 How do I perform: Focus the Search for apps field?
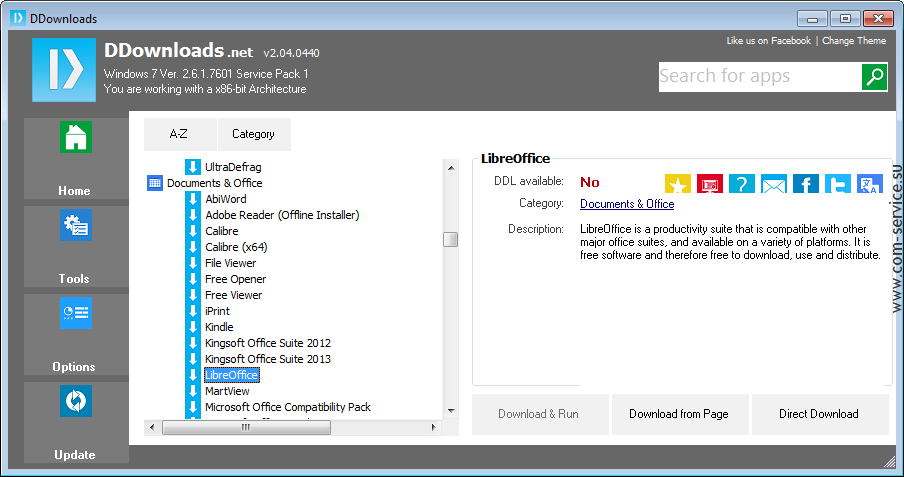point(760,76)
